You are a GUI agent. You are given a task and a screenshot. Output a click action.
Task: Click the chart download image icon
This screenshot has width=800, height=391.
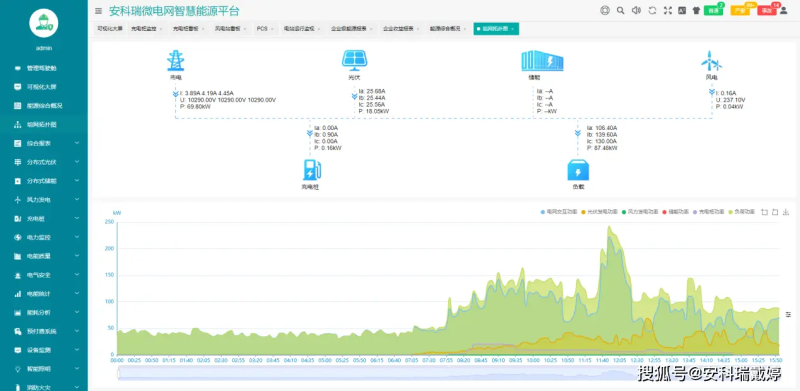tap(786, 212)
